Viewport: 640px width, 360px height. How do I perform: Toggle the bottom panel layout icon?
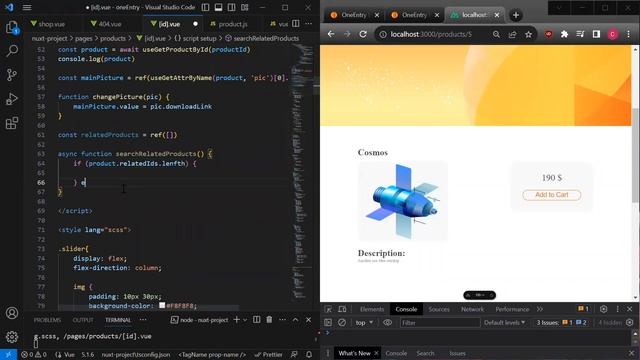(219, 7)
